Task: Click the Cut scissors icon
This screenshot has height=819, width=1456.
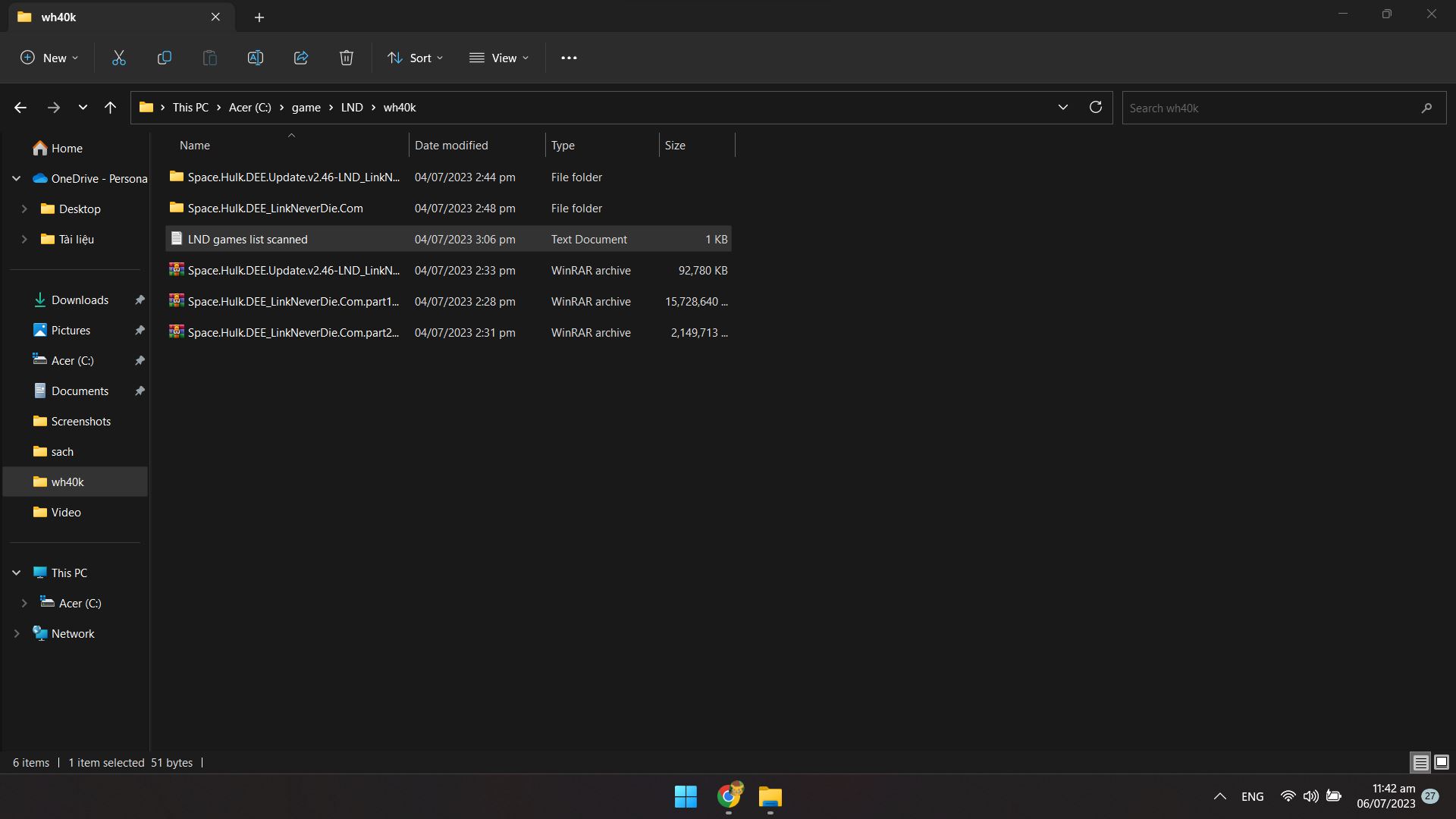Action: coord(119,58)
